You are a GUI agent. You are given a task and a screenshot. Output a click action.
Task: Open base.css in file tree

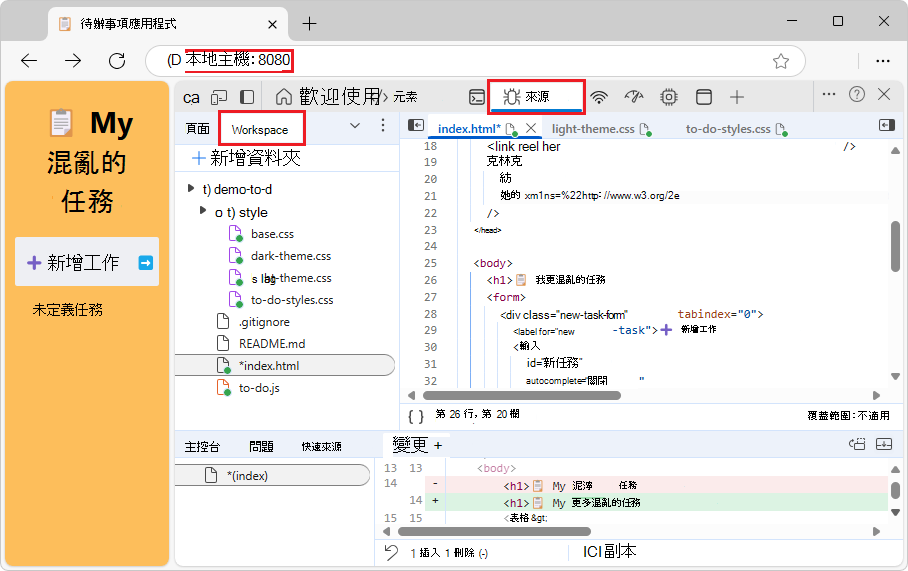pos(272,234)
